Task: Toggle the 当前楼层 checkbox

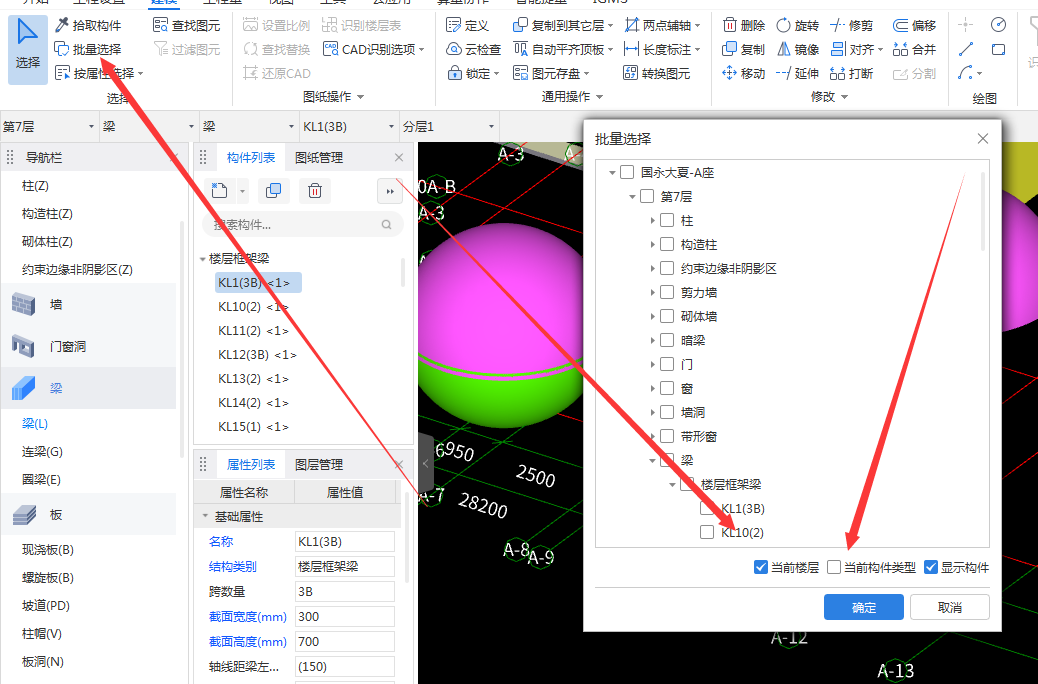Action: pyautogui.click(x=761, y=567)
